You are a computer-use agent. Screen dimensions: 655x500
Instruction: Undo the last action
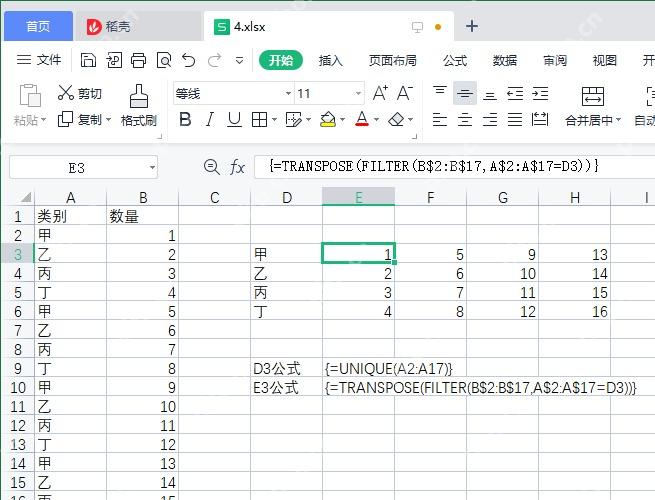(x=189, y=61)
